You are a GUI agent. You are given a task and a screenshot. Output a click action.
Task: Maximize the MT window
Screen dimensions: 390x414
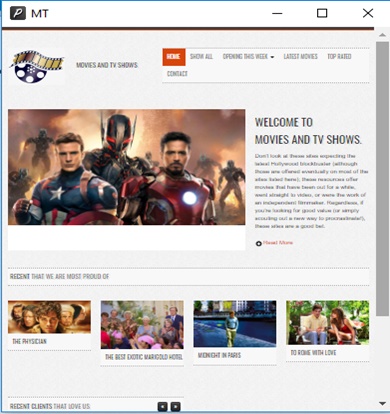coord(322,13)
